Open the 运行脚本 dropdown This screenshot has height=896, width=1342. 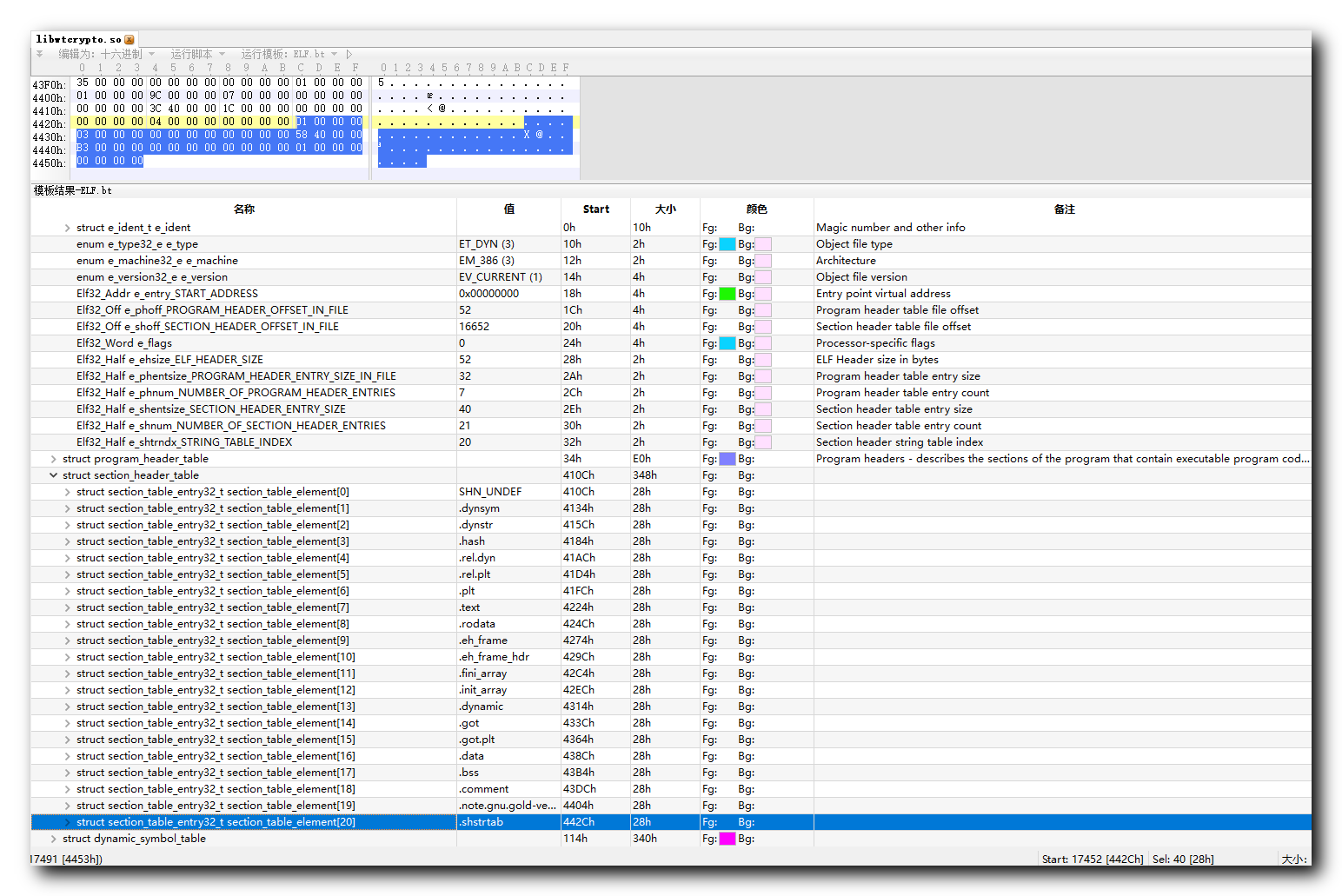(197, 54)
